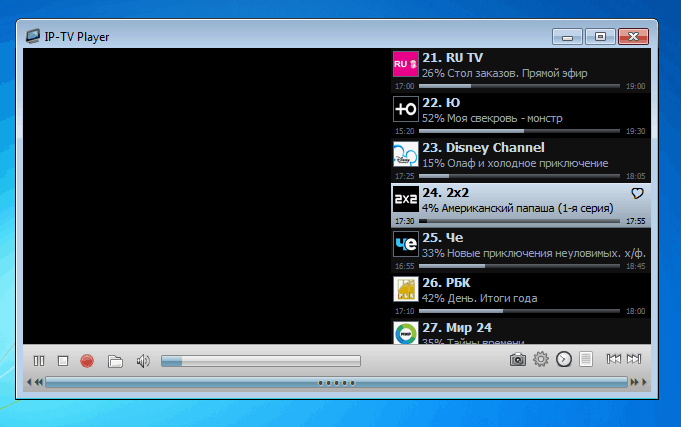Image resolution: width=681 pixels, height=427 pixels.
Task: Click the 2x2 channel logo
Action: point(406,199)
